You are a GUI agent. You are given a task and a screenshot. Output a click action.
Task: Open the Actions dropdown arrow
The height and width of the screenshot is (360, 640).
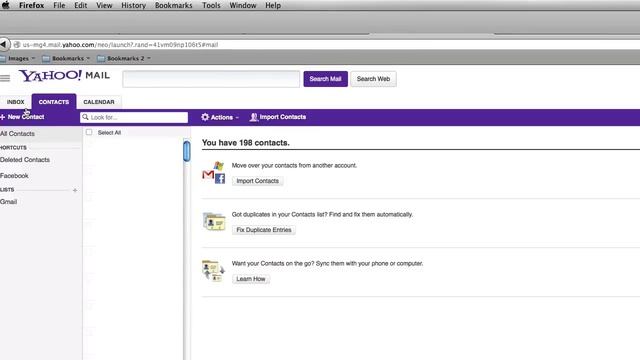pos(237,118)
